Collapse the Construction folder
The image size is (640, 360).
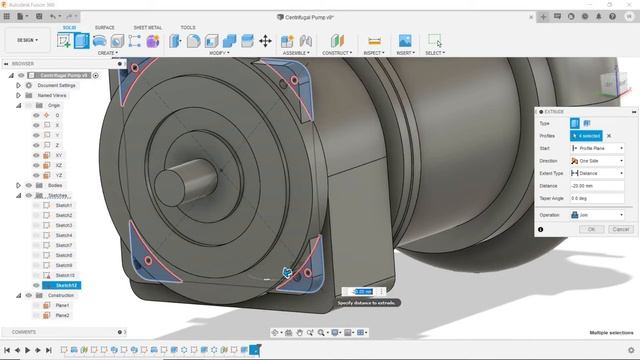[x=18, y=295]
